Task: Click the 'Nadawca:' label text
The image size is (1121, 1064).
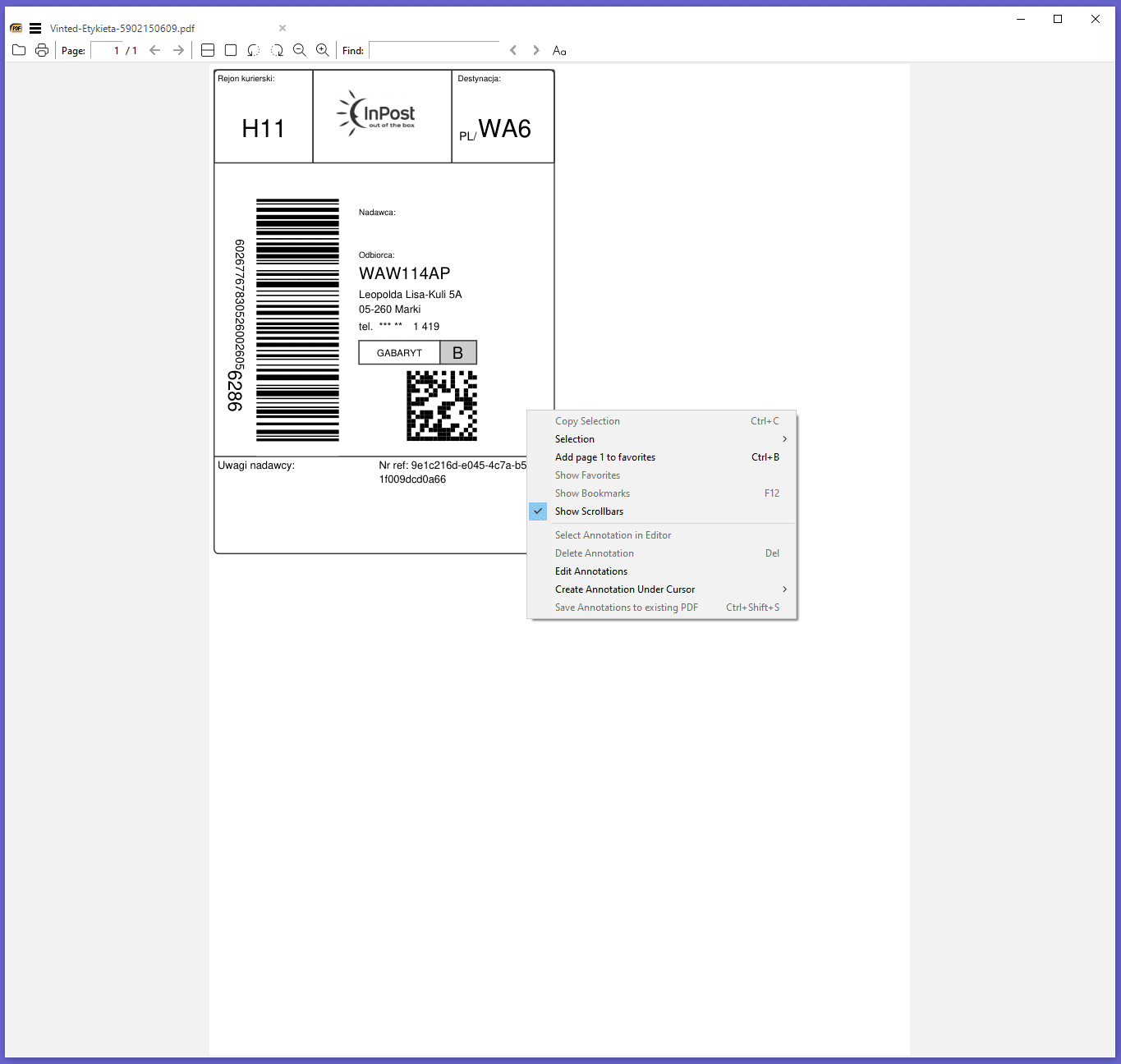Action: click(x=377, y=213)
